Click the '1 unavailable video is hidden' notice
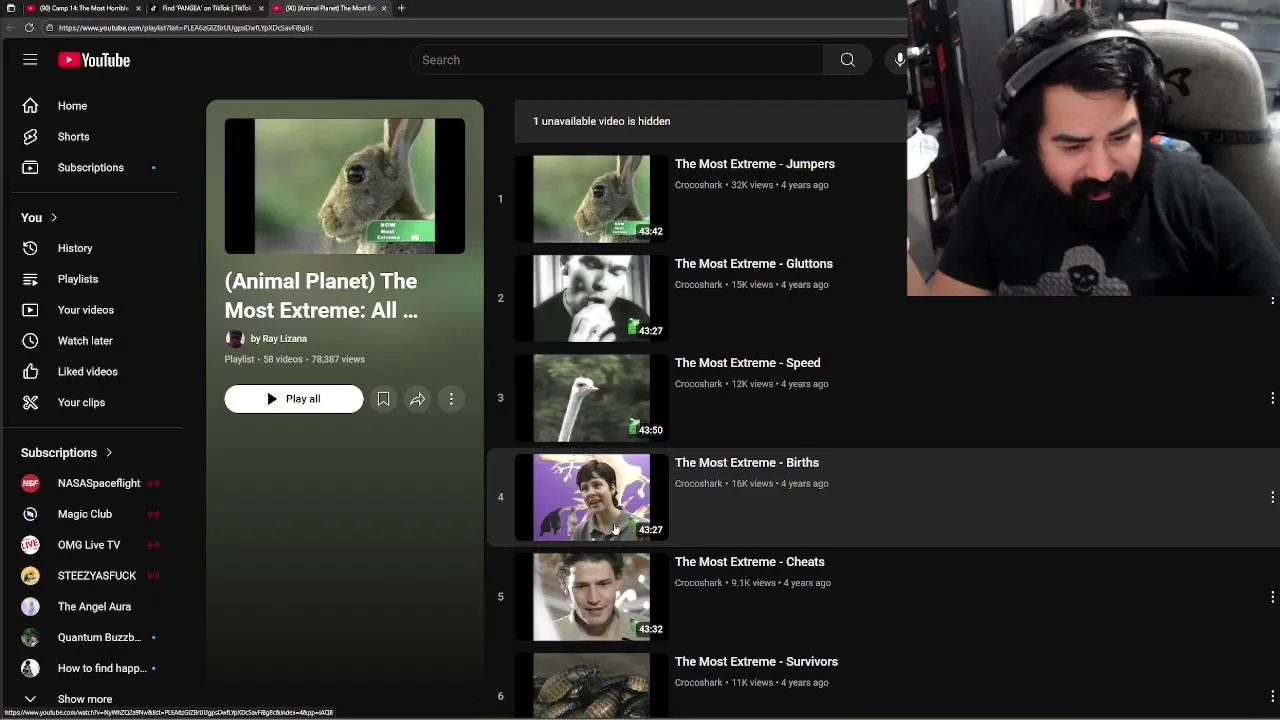Viewport: 1280px width, 720px height. (x=601, y=121)
